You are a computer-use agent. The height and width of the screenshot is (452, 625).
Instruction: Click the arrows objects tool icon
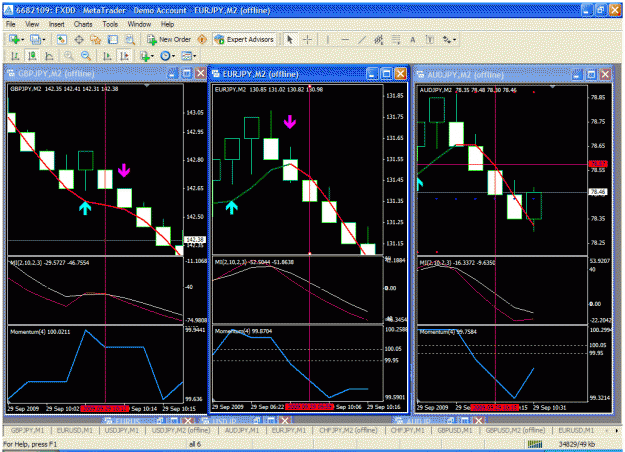point(447,39)
